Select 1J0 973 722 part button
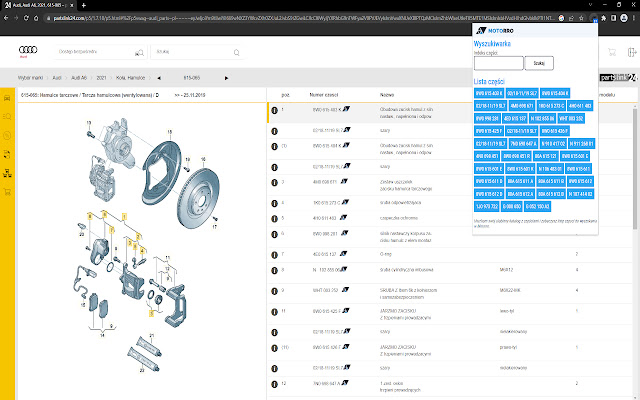This screenshot has height=400, width=640. point(487,207)
